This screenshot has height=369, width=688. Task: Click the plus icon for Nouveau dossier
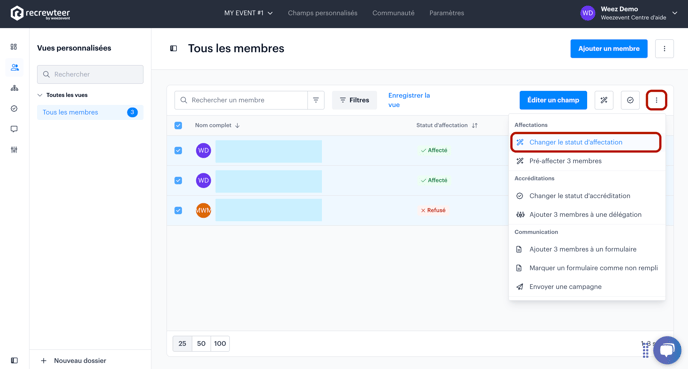click(x=43, y=361)
